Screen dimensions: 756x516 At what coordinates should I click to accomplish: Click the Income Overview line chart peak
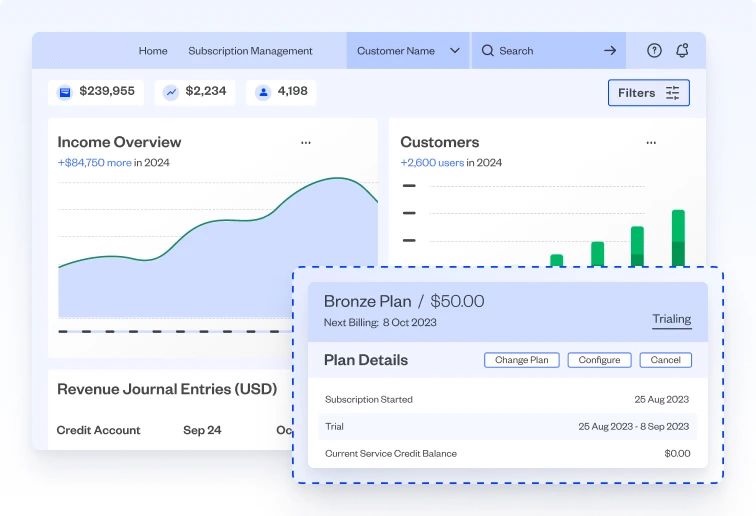click(x=338, y=178)
